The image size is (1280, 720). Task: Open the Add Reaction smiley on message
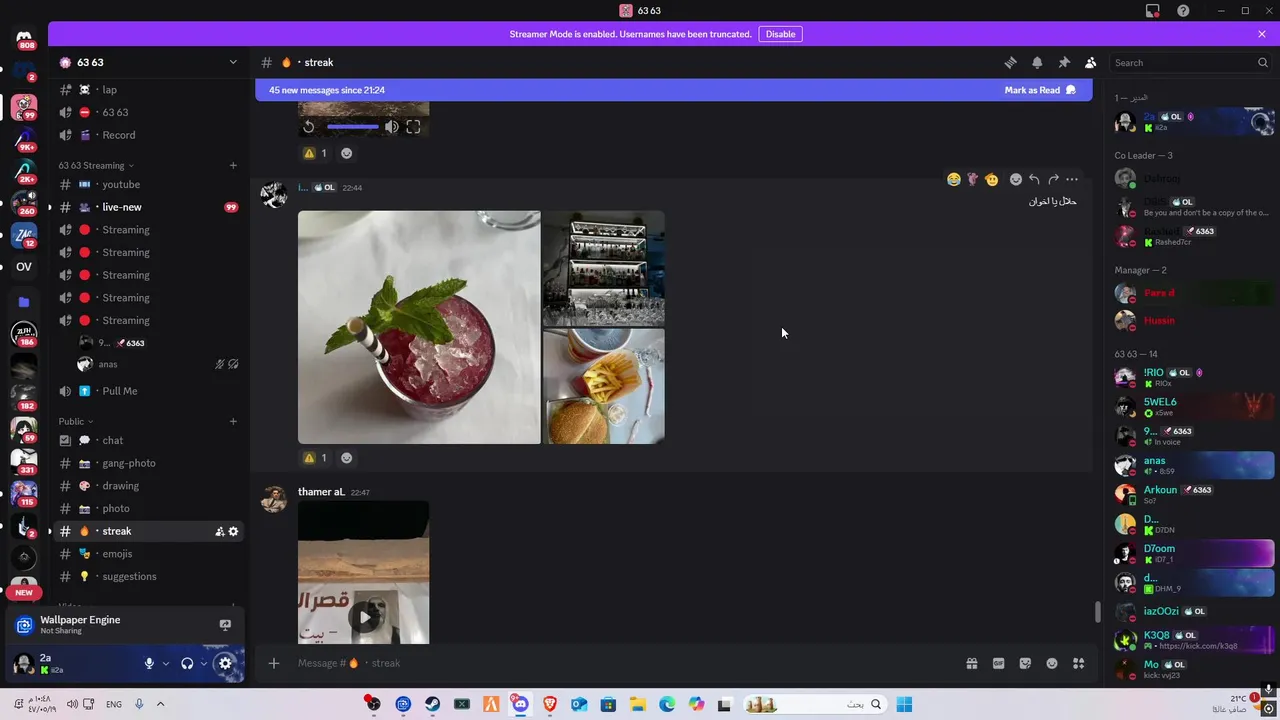coord(1016,179)
